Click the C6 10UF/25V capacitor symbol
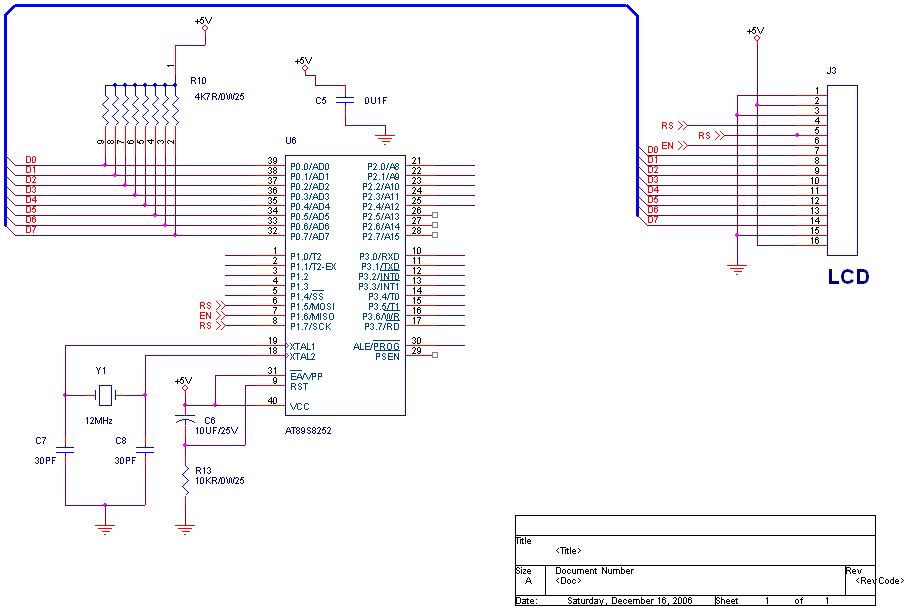The width and height of the screenshot is (910, 610). coord(185,419)
